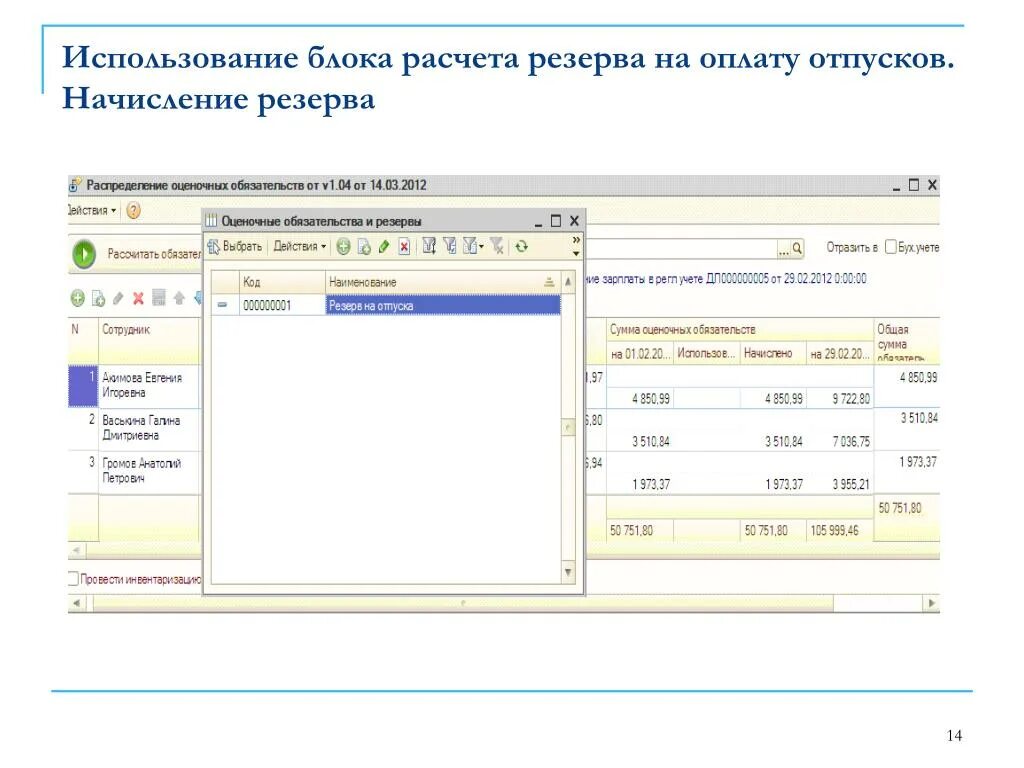This screenshot has width=1024, height=768.
Task: Click the green Рассчитать обязательства run icon
Action: point(84,254)
